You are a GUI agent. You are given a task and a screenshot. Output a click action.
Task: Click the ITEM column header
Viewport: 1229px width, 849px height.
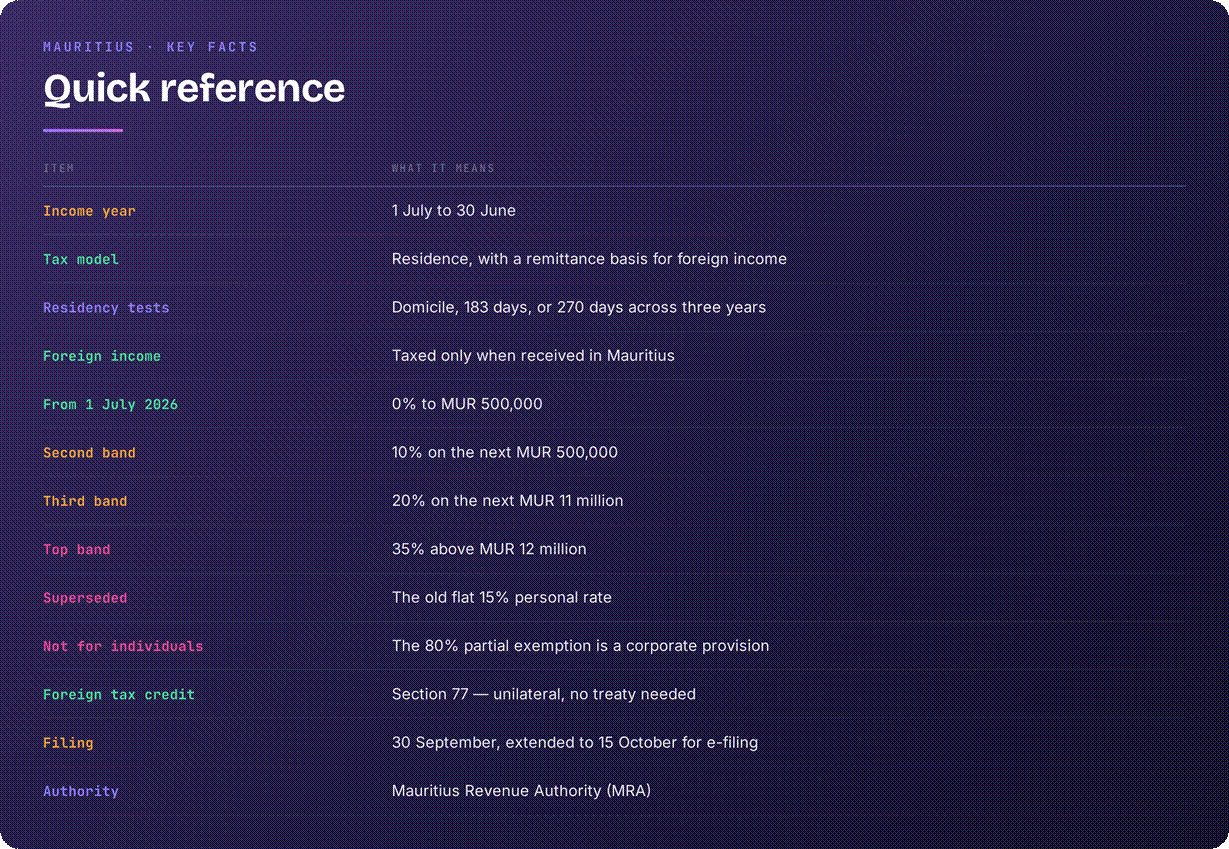(59, 168)
